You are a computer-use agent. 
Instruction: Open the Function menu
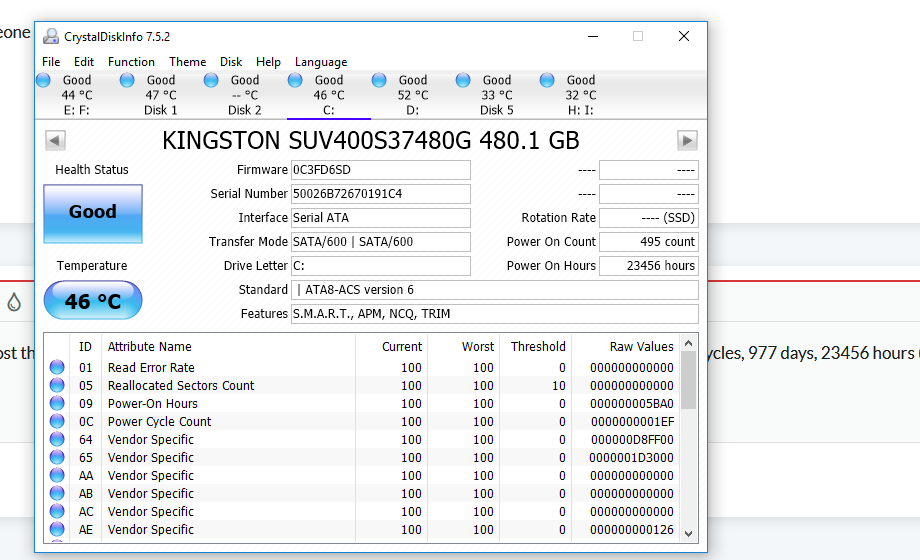[131, 62]
